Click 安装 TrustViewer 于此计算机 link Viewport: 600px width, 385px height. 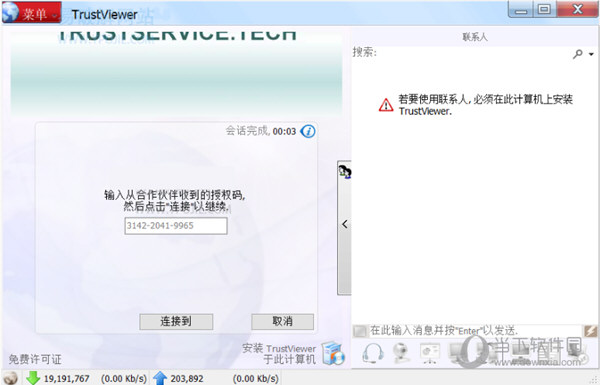coord(279,354)
